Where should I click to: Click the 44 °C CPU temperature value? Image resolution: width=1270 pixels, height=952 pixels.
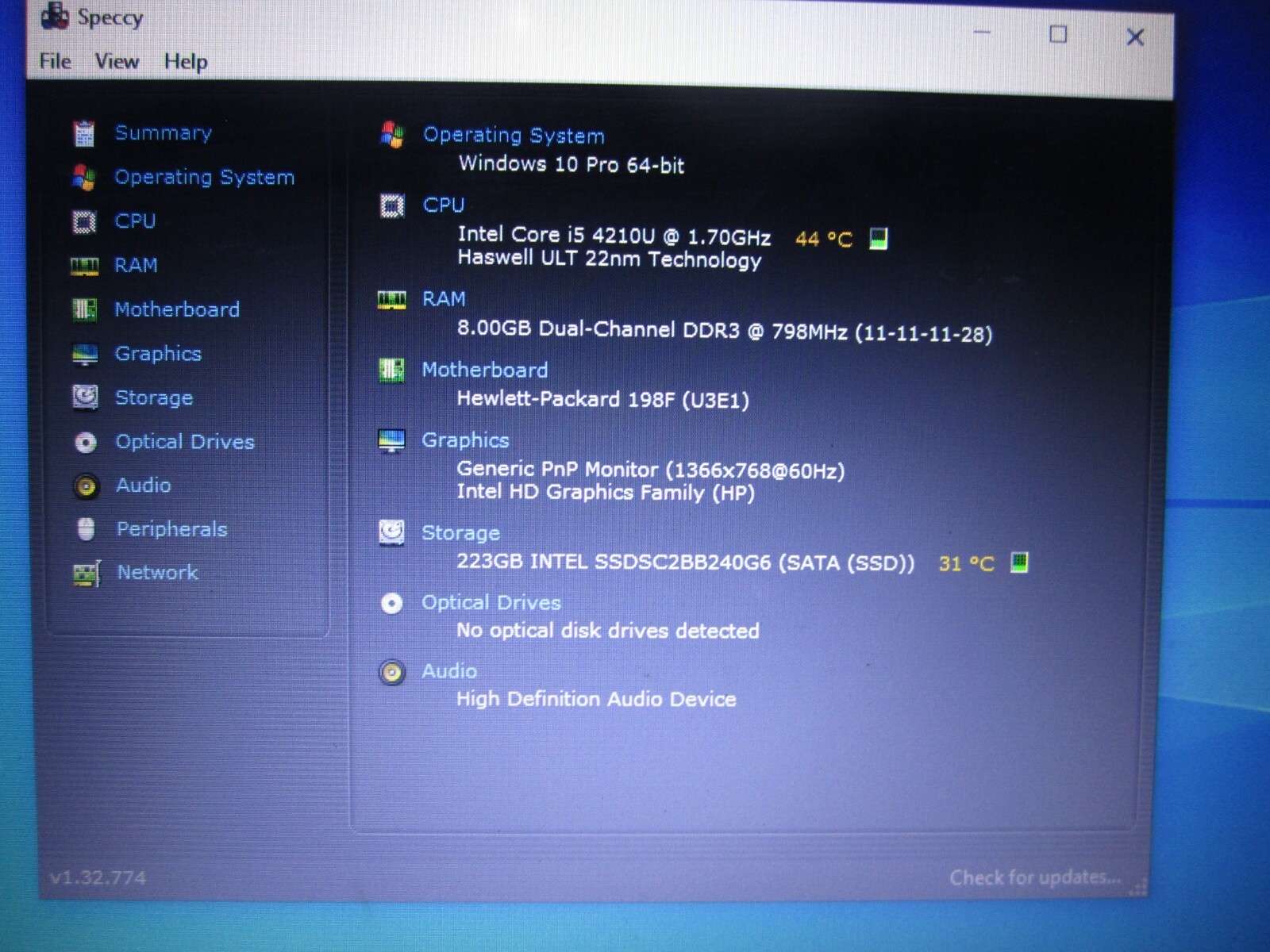[824, 239]
